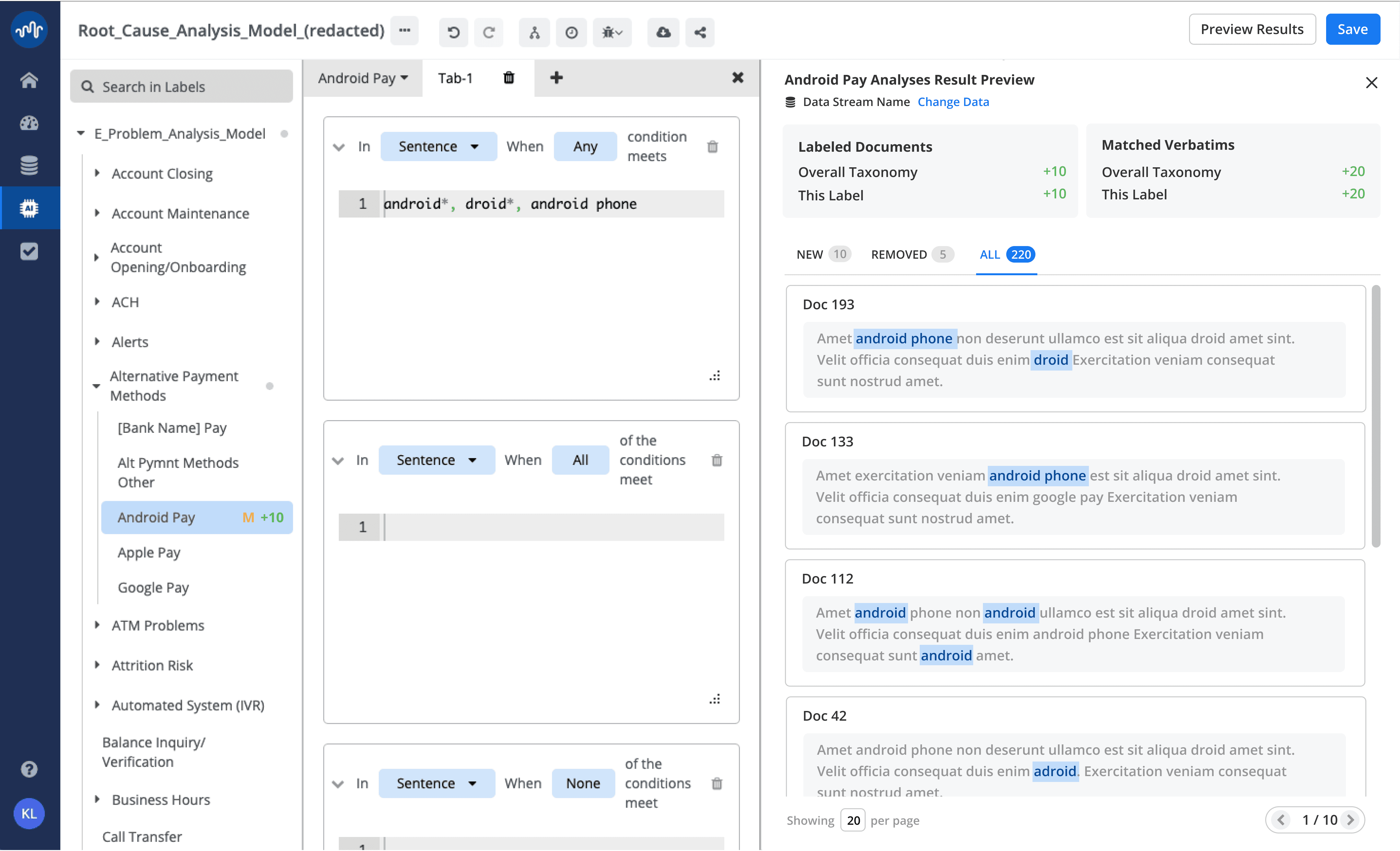Click the hierarchy tree icon in toolbar
1400x851 pixels.
pos(534,32)
